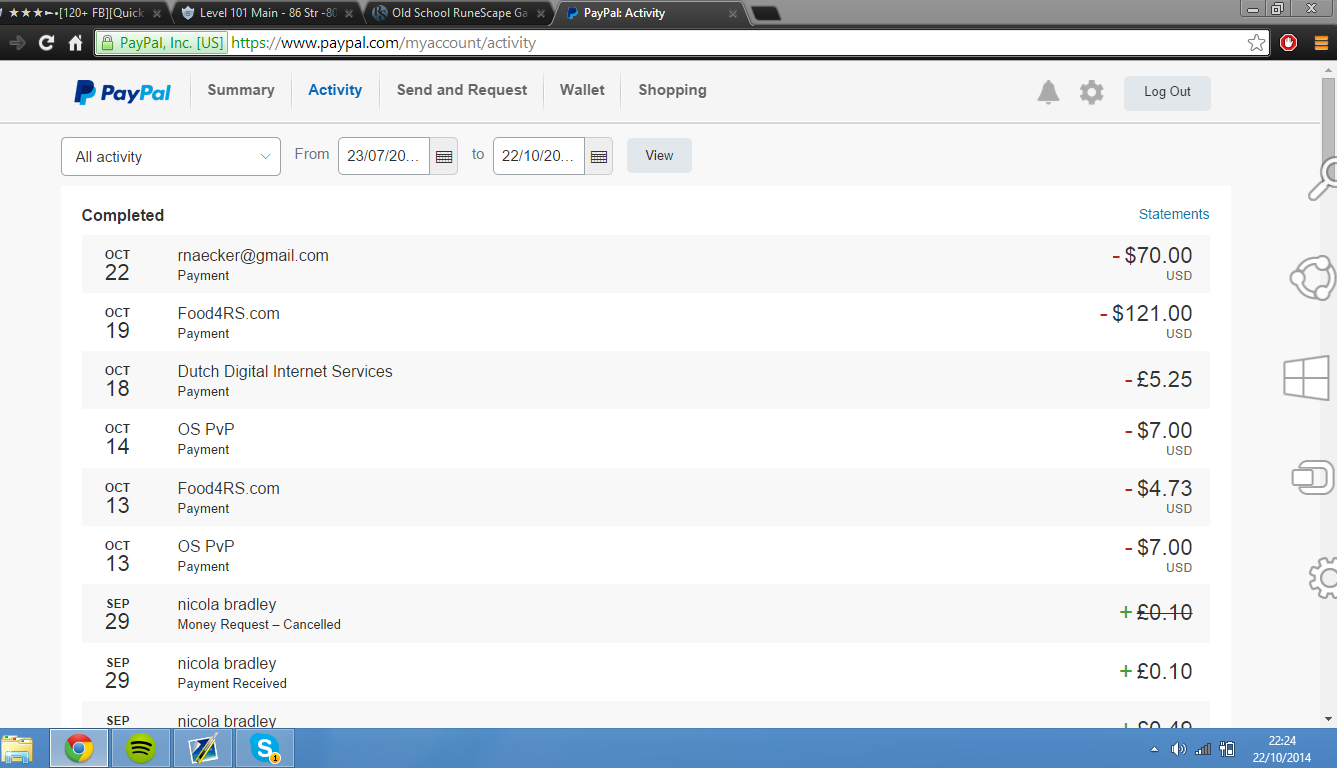This screenshot has height=768, width=1337.
Task: Switch to the Summary tab
Action: tap(241, 90)
